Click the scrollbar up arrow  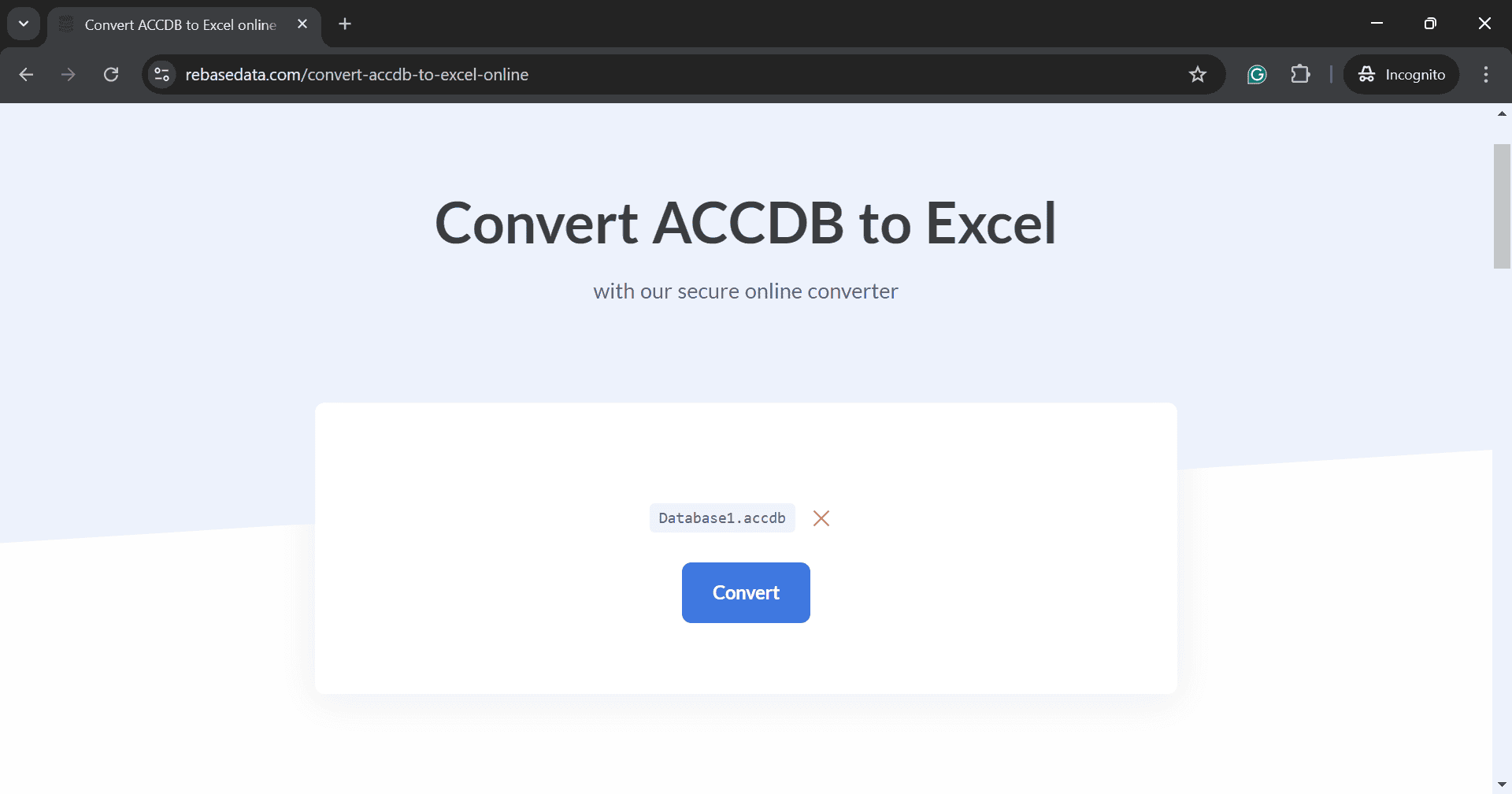click(1502, 114)
